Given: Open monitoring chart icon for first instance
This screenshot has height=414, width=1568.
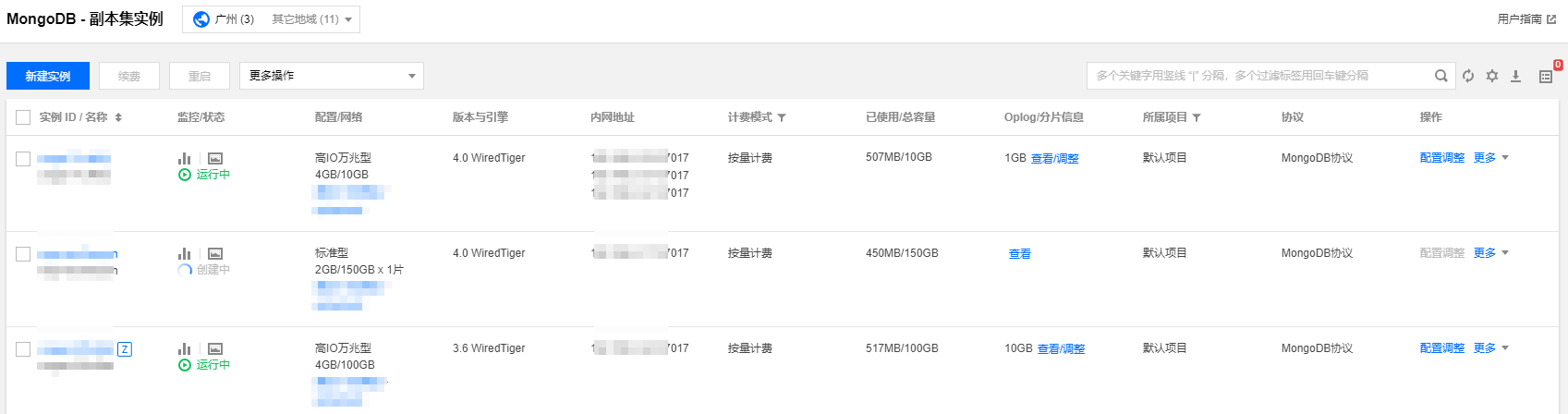Looking at the screenshot, I should pyautogui.click(x=185, y=158).
